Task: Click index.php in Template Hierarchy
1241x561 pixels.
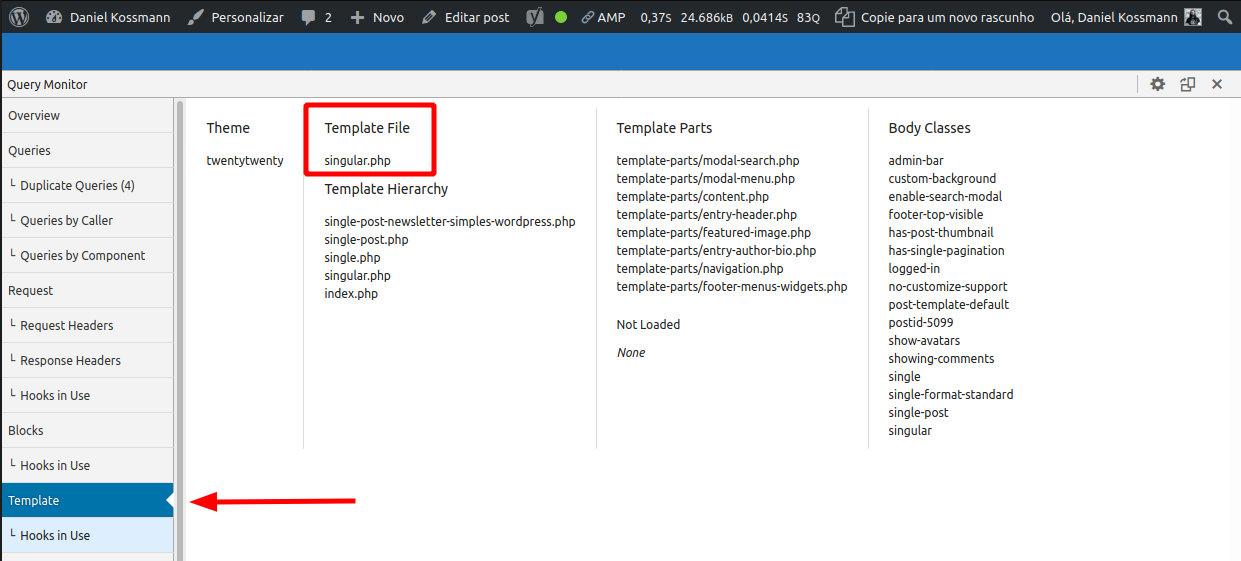Action: [351, 294]
